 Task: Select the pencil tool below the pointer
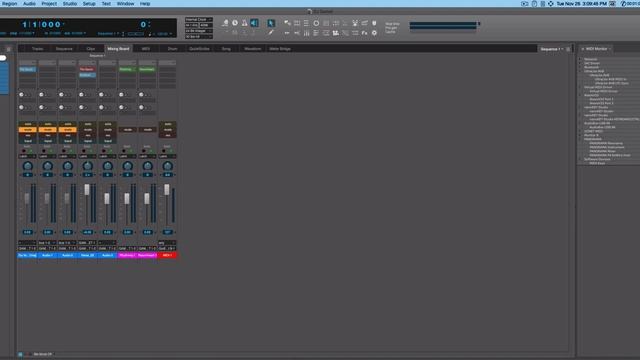coord(271,33)
